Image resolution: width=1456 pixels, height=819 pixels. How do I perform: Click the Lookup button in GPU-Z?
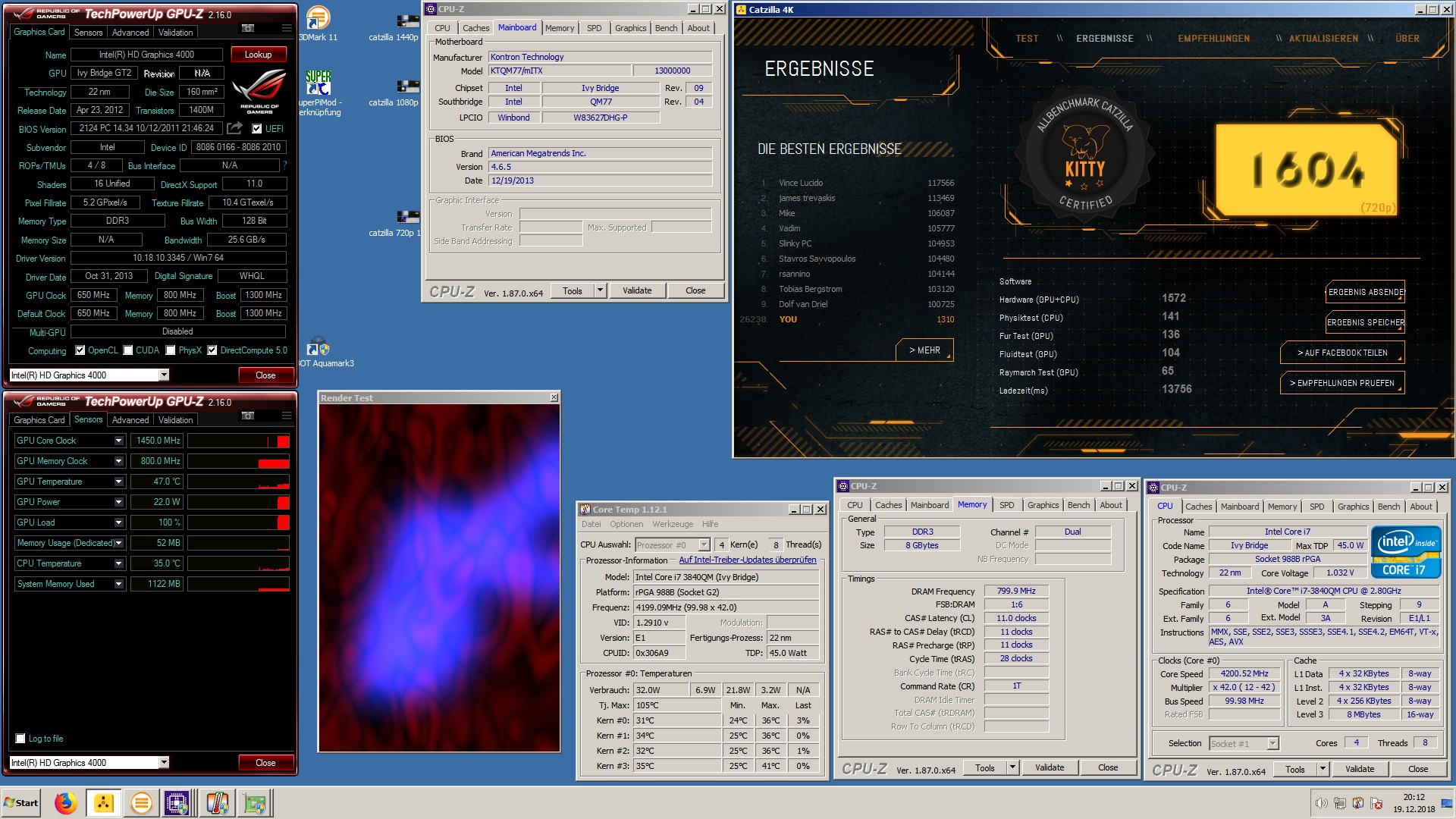(258, 55)
